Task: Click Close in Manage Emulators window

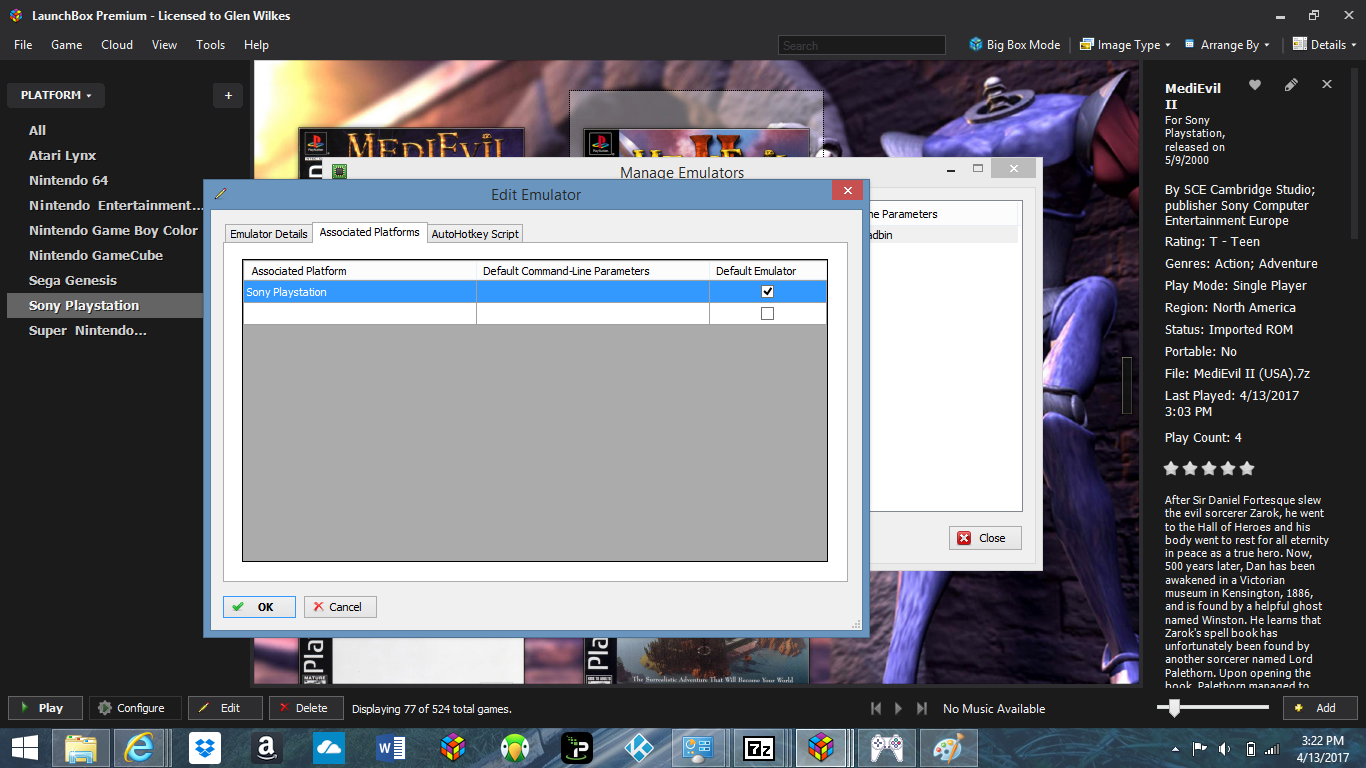Action: click(985, 538)
